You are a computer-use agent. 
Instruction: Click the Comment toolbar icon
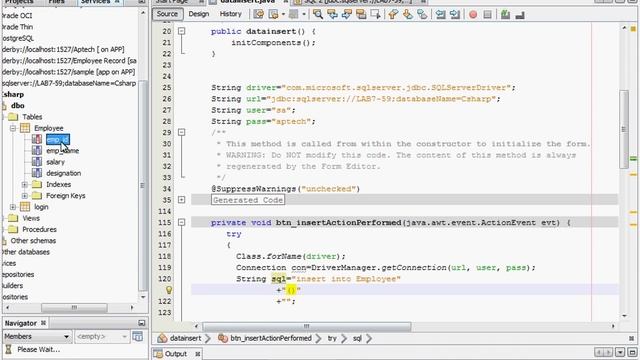pos(505,14)
